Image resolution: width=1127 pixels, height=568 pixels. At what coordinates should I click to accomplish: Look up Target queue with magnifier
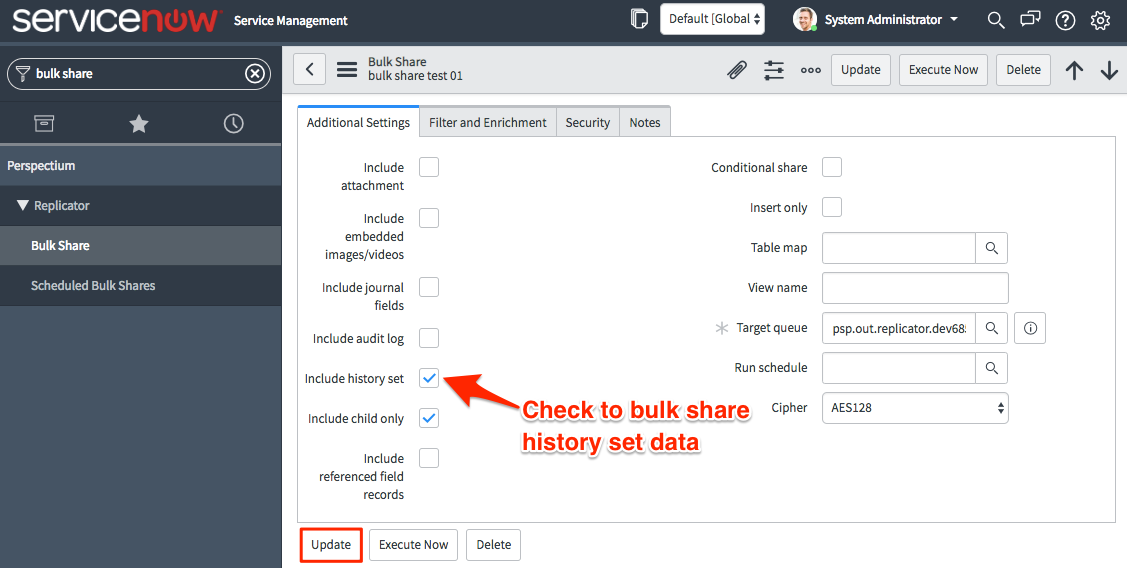[992, 328]
